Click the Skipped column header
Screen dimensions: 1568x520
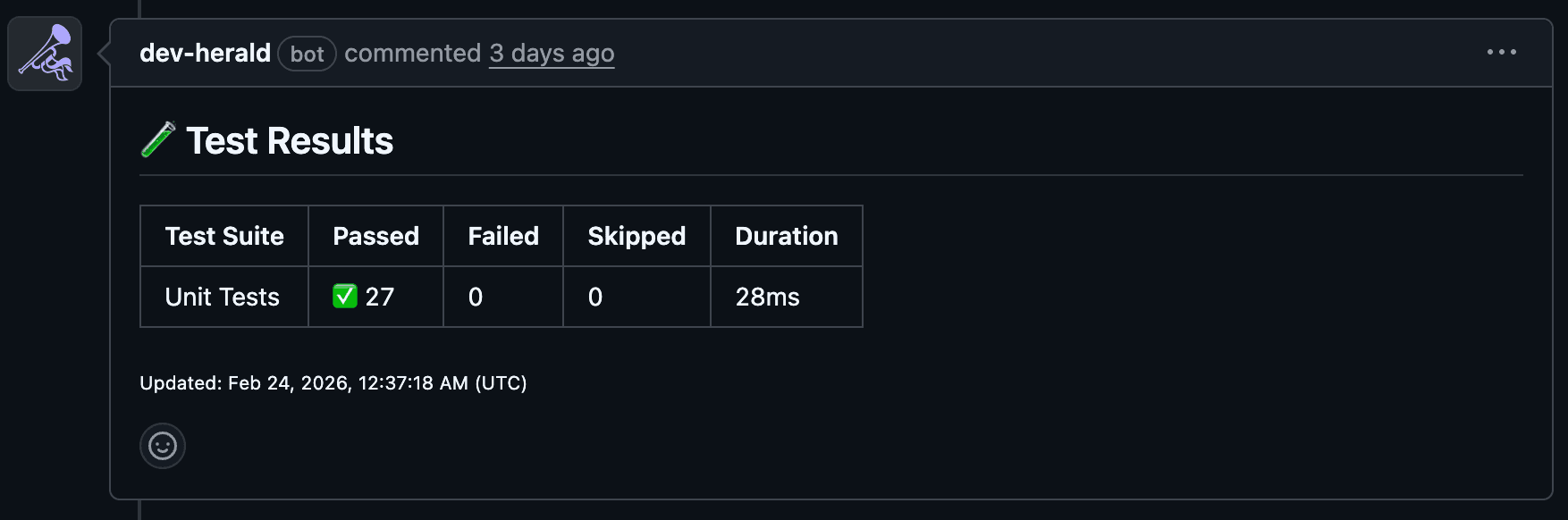click(636, 236)
